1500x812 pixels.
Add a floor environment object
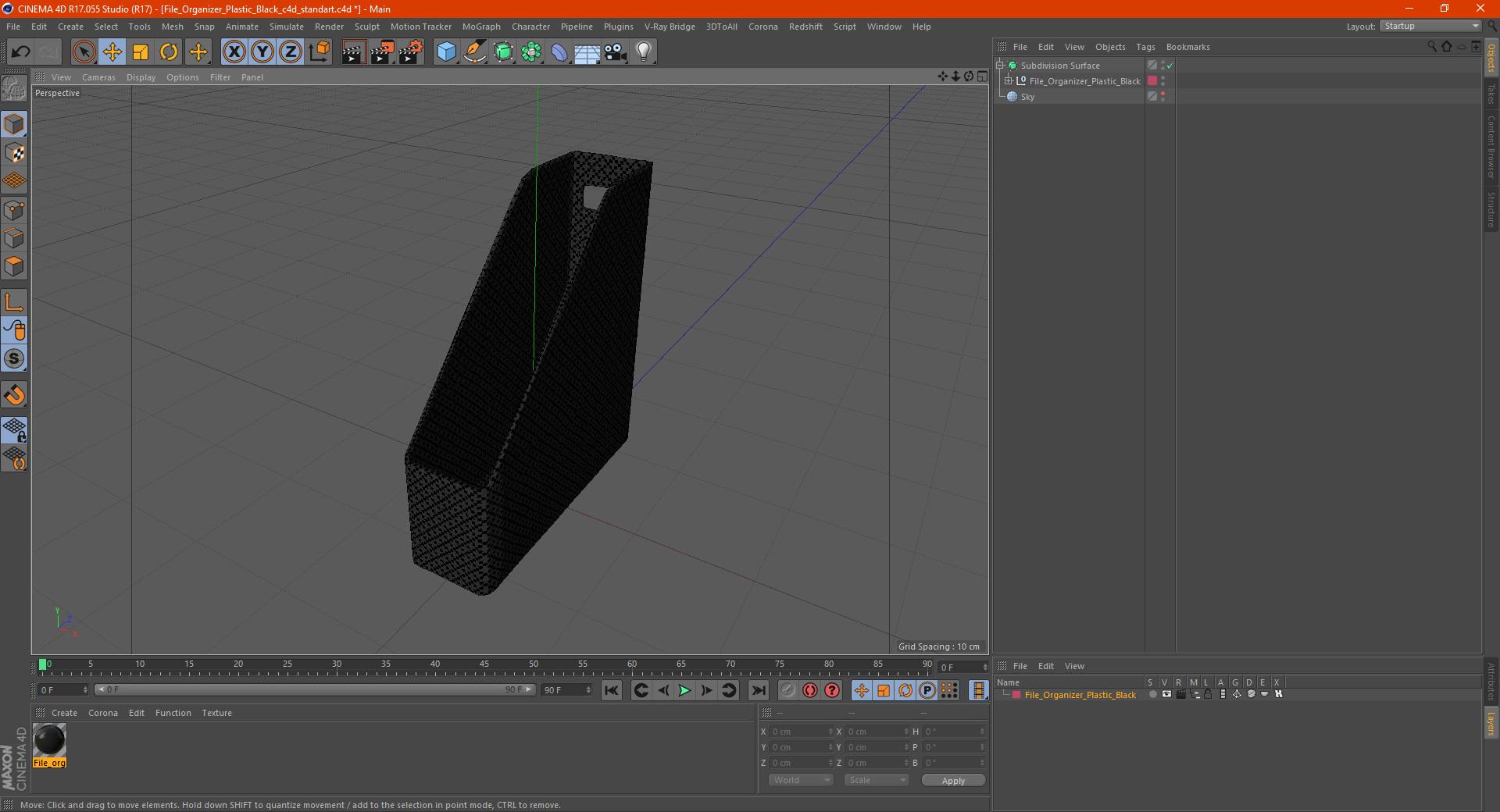click(x=587, y=52)
